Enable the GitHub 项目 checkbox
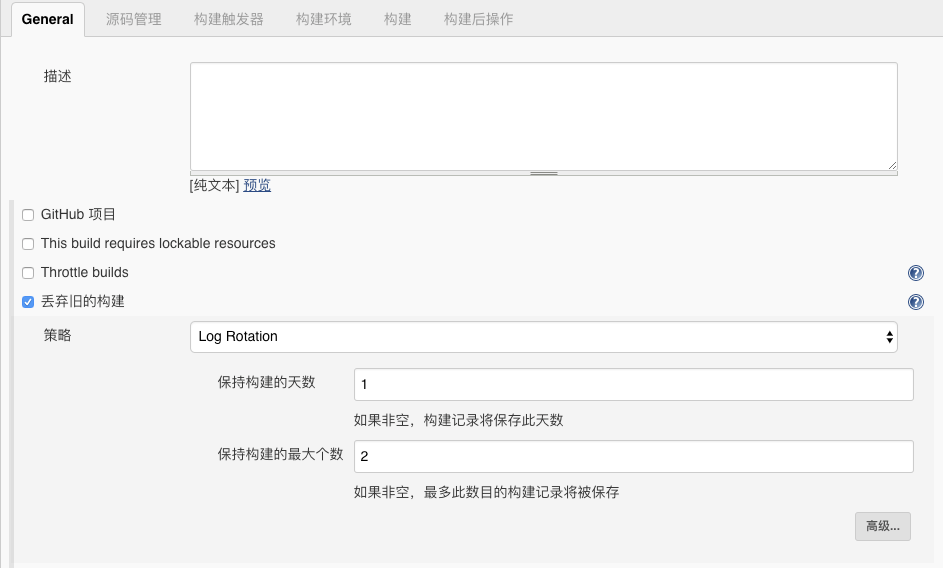943x568 pixels. click(x=28, y=215)
